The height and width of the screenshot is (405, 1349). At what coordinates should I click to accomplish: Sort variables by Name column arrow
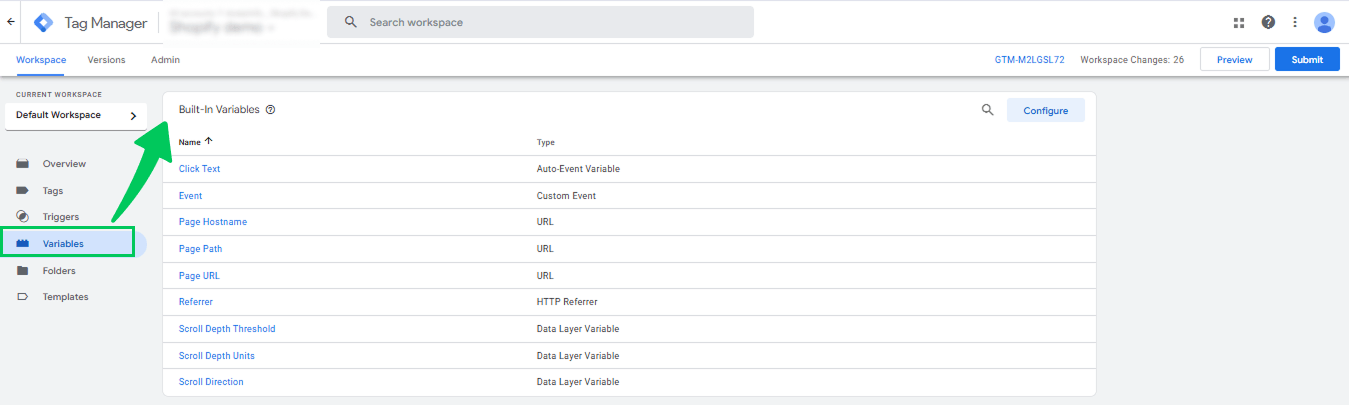click(x=208, y=141)
